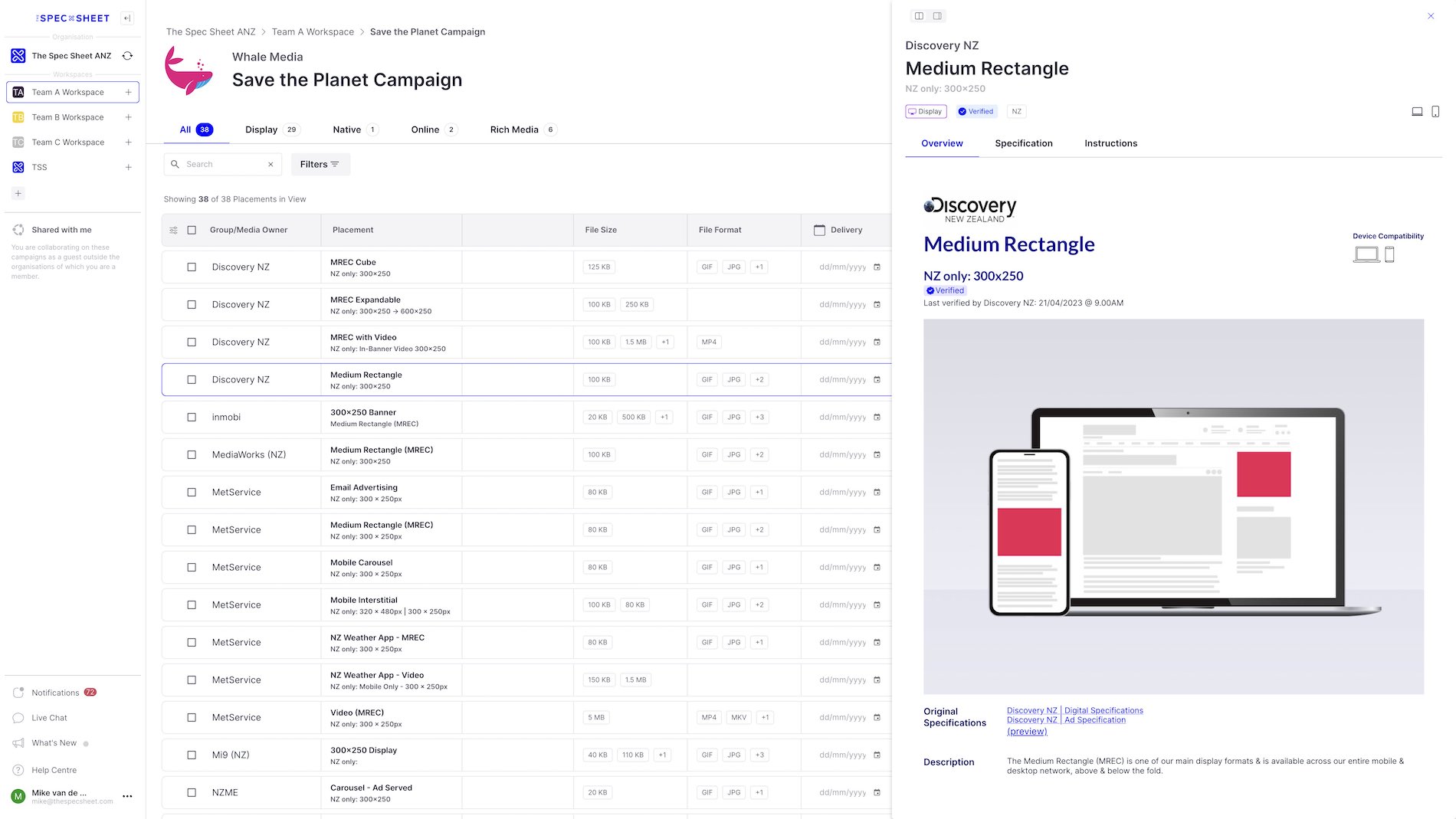1456x819 pixels.
Task: Check the MediaWorks (NZ) row checkbox
Action: pos(192,455)
